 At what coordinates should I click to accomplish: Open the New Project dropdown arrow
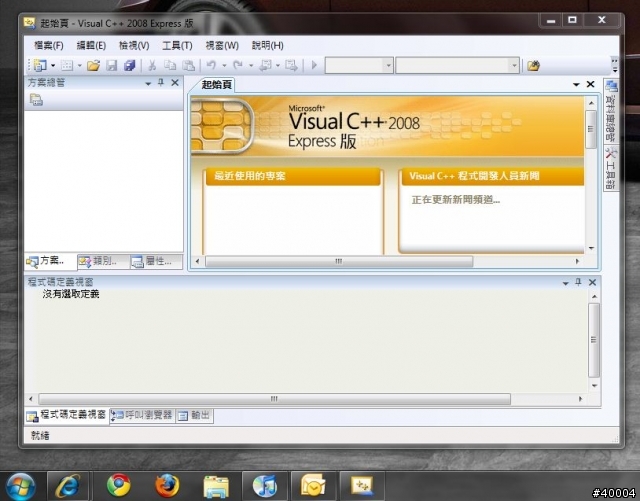pos(53,65)
